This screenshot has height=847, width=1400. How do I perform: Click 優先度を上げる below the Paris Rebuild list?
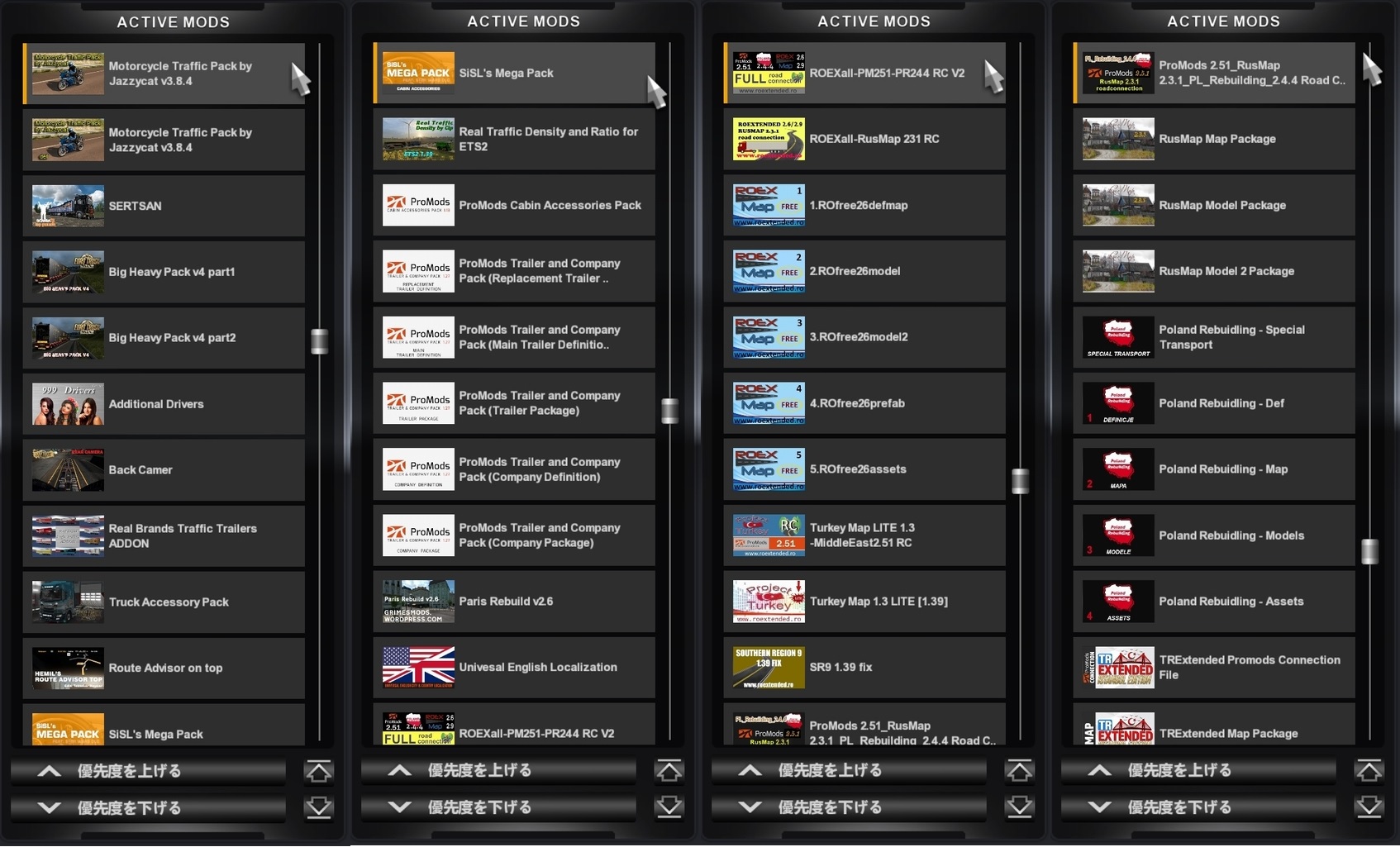499,770
